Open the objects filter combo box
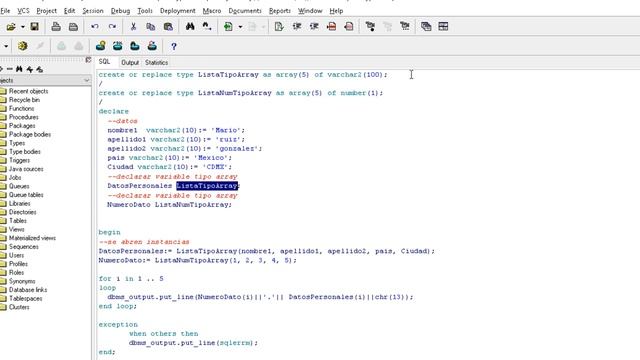This screenshot has height=360, width=640. [x=45, y=80]
